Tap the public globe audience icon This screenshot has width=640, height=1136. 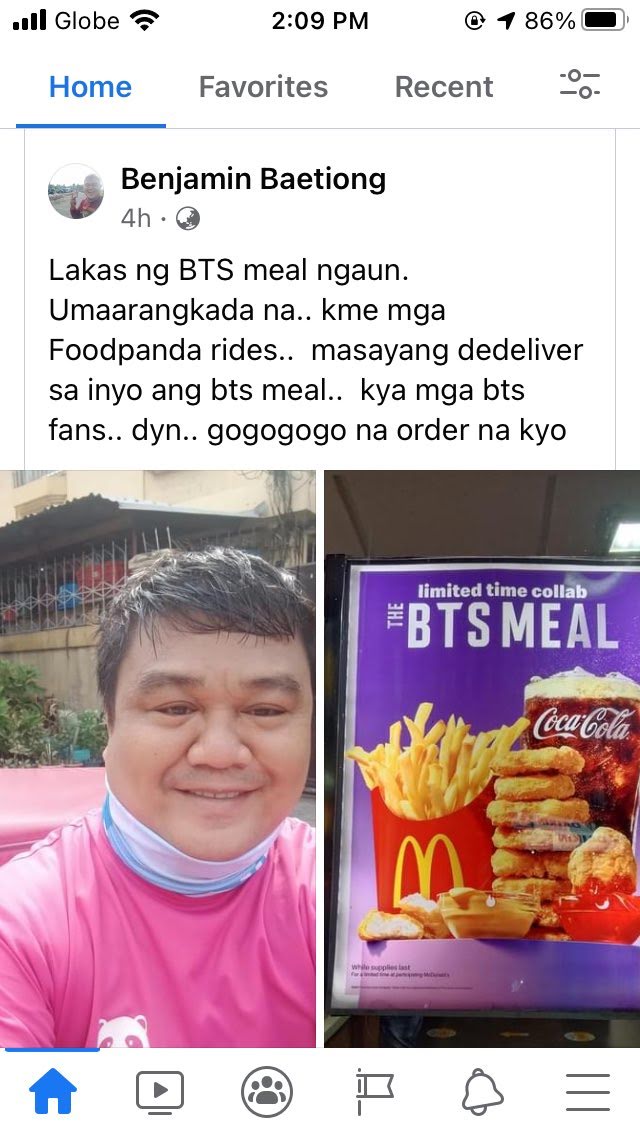pyautogui.click(x=188, y=218)
